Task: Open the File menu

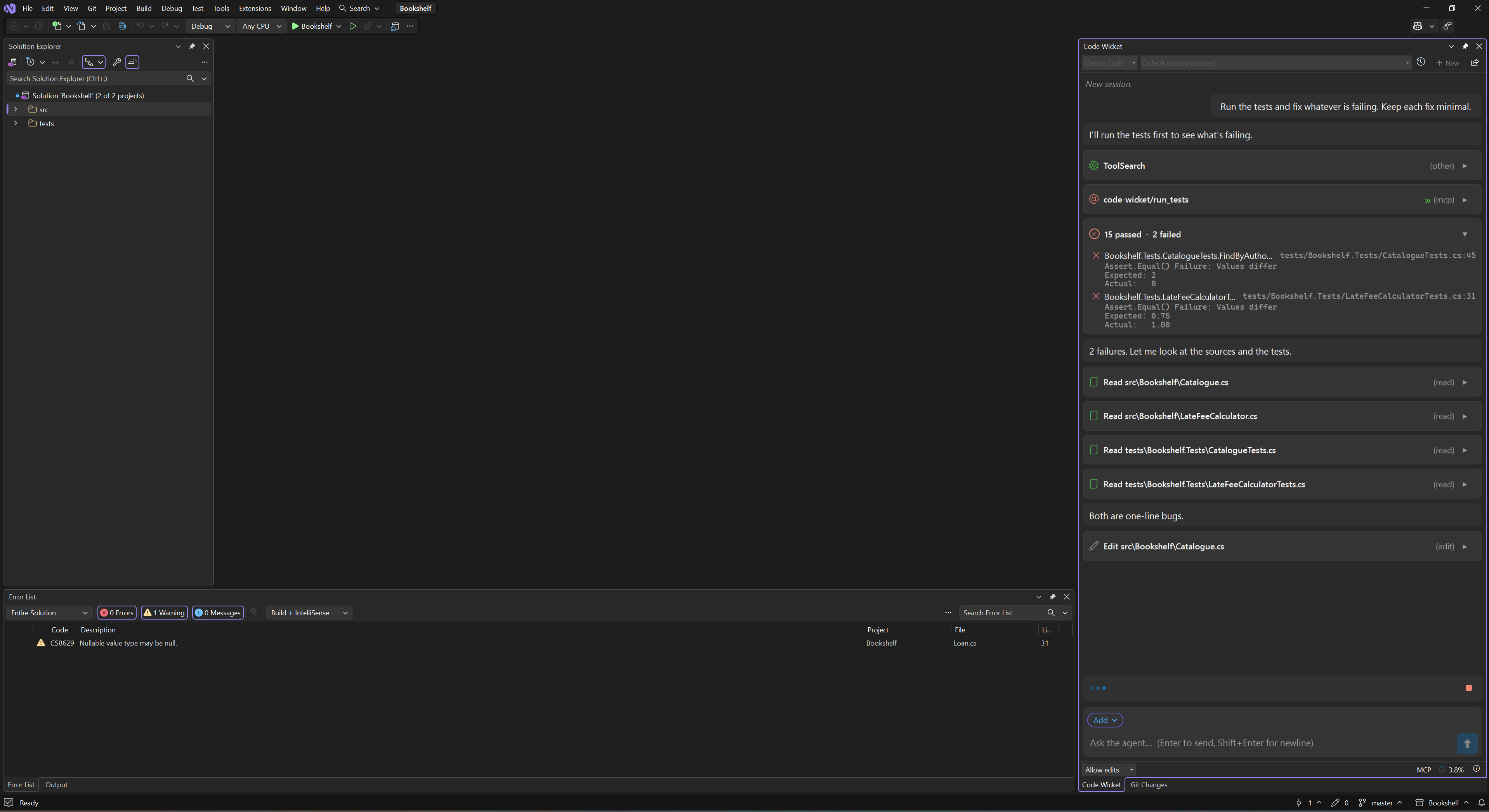Action: pos(27,8)
